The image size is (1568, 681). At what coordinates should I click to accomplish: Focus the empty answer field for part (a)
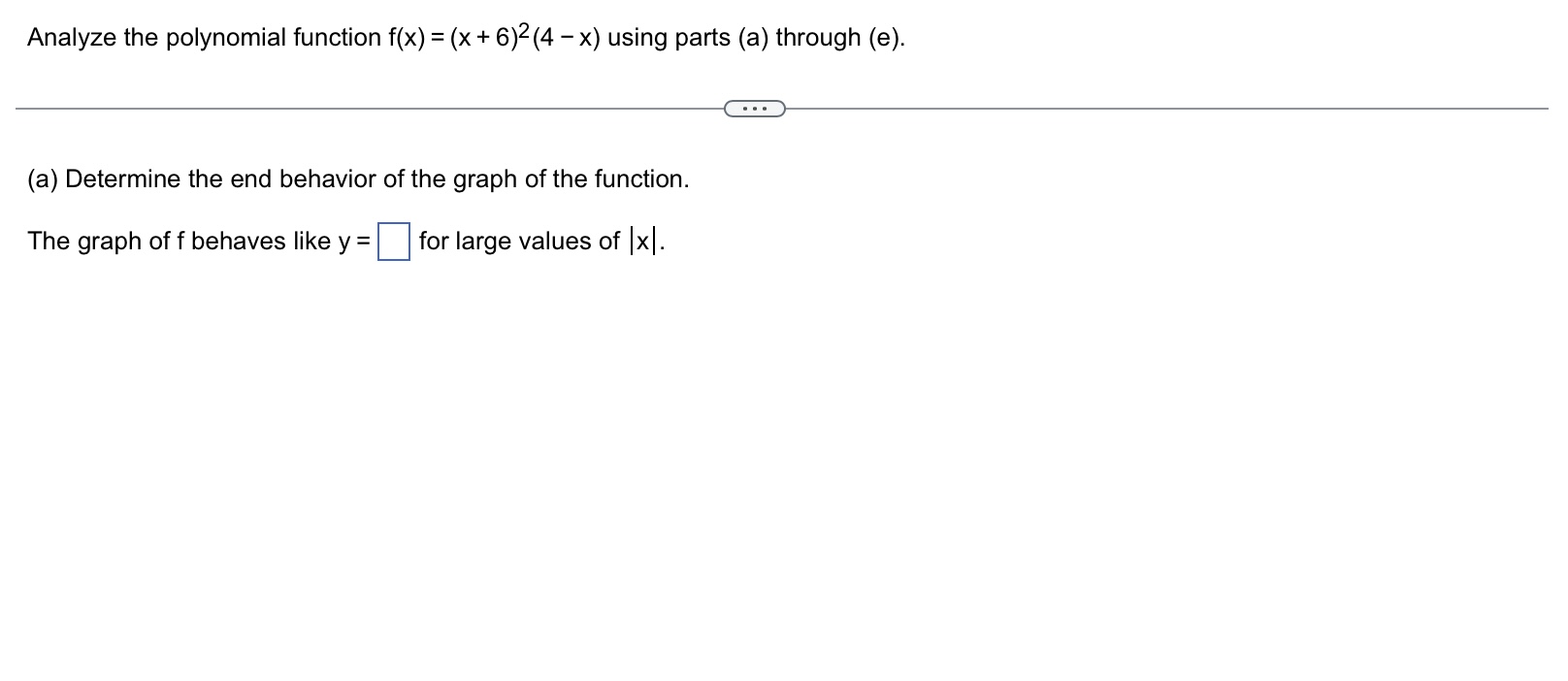(x=394, y=242)
